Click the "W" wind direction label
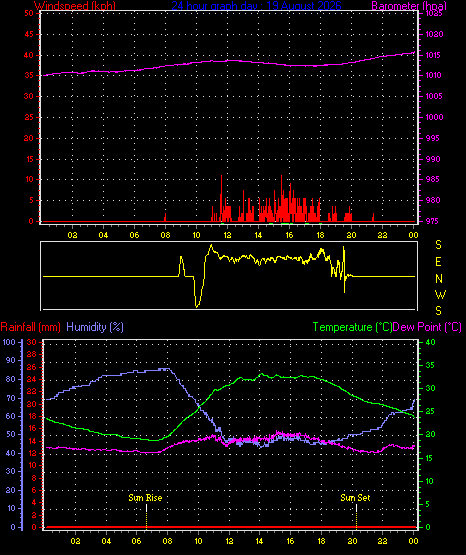The height and width of the screenshot is (555, 466). click(x=440, y=294)
